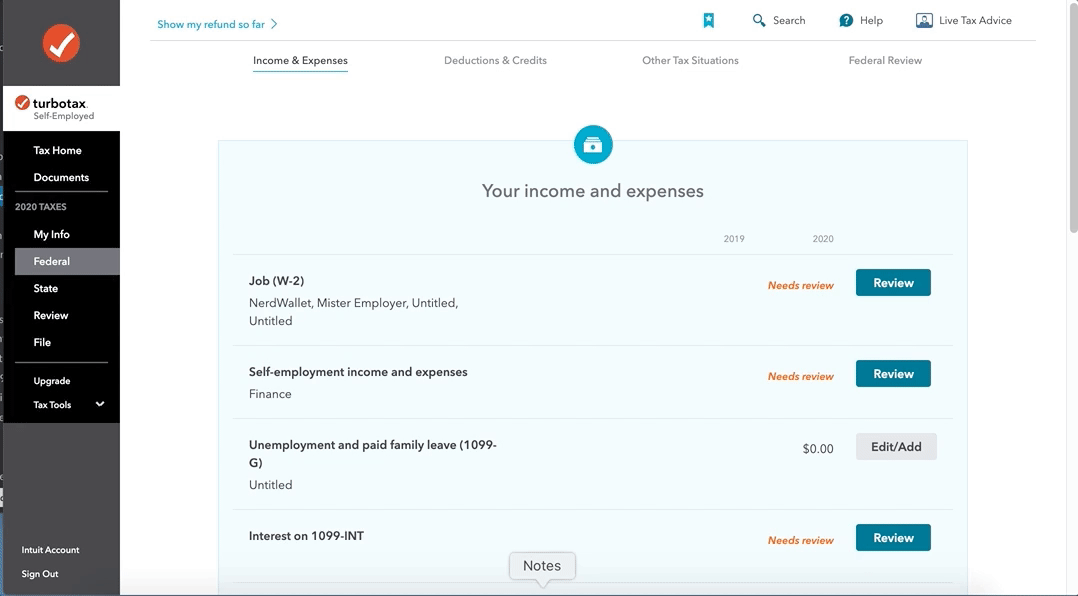Click Edit/Add for Unemployment 1099-G

click(x=896, y=447)
